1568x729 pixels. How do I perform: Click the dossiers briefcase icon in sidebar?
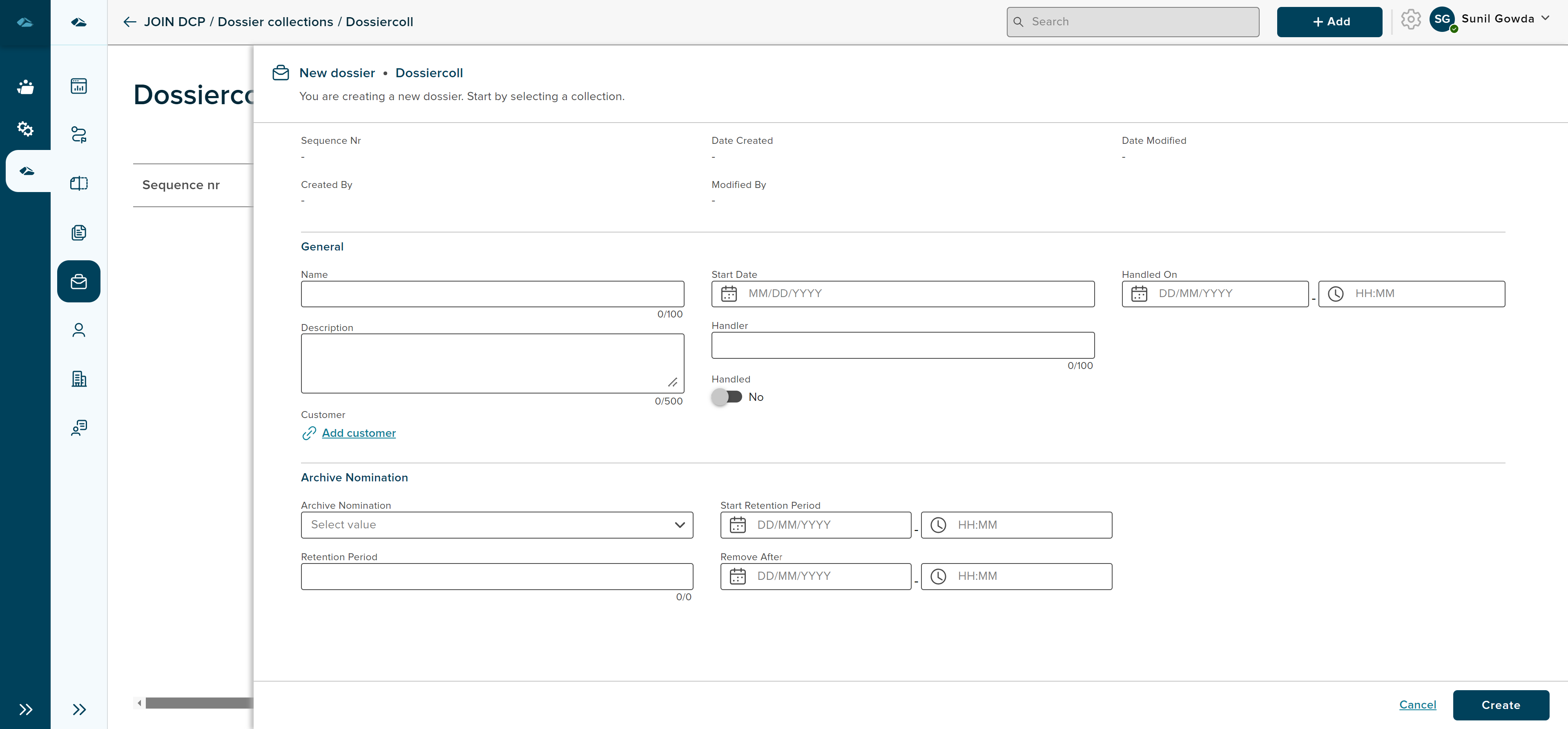(78, 282)
